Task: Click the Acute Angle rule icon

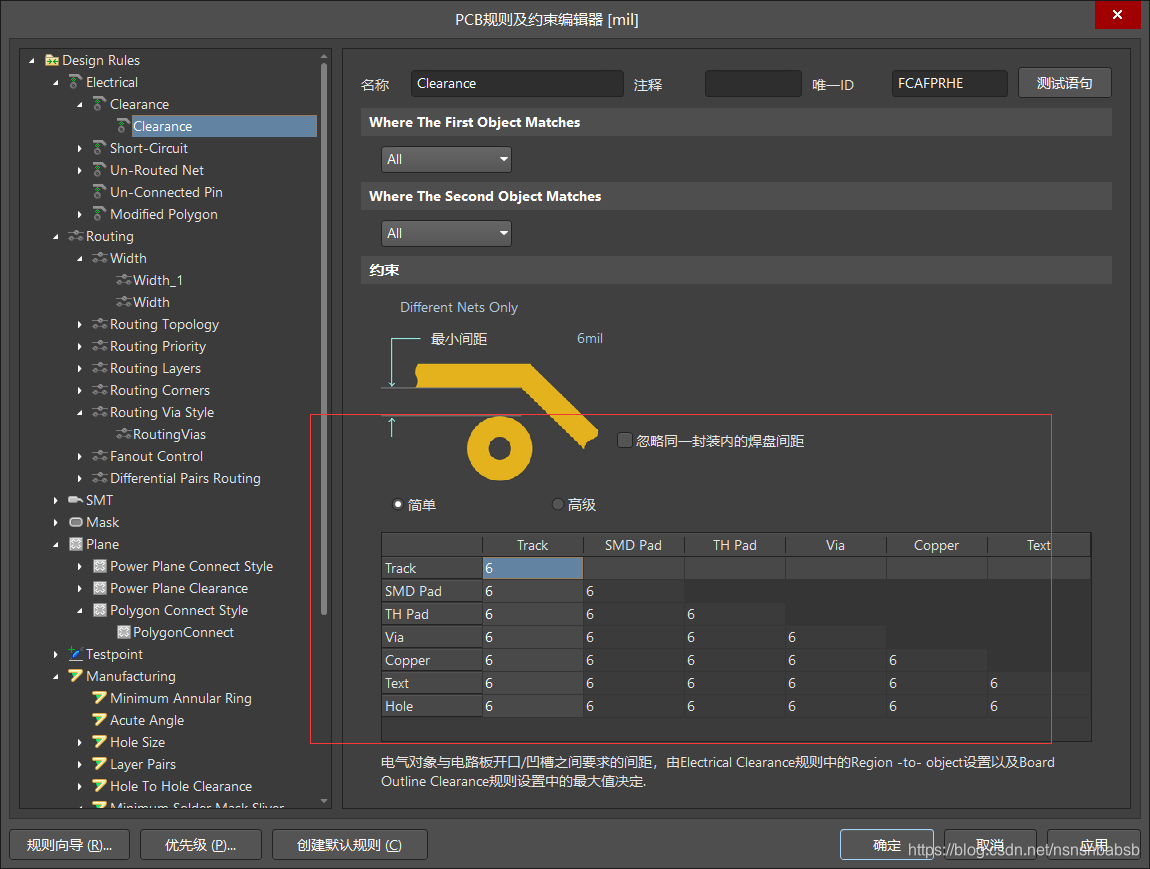Action: (x=99, y=720)
